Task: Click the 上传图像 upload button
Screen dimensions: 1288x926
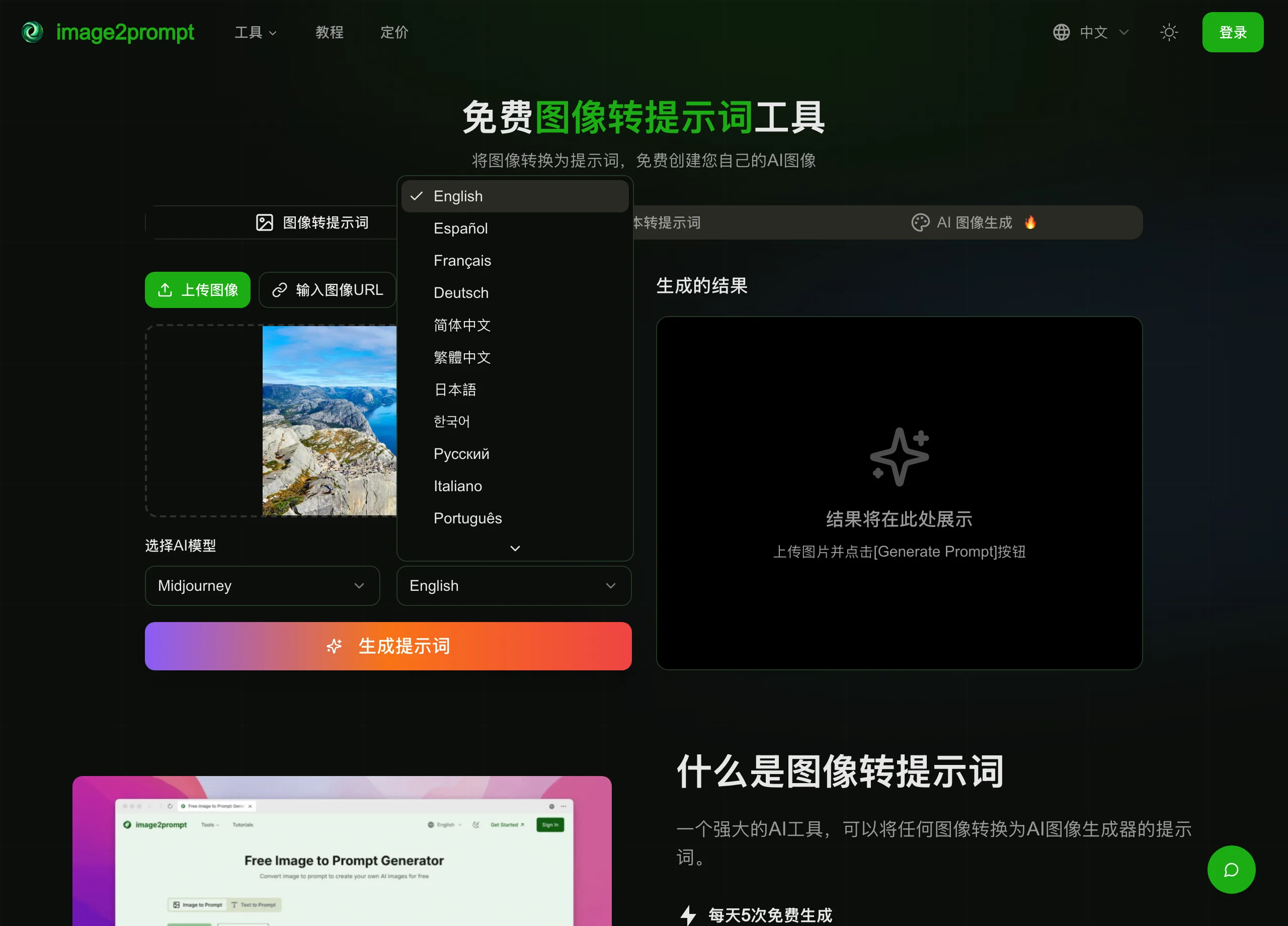Action: (198, 290)
